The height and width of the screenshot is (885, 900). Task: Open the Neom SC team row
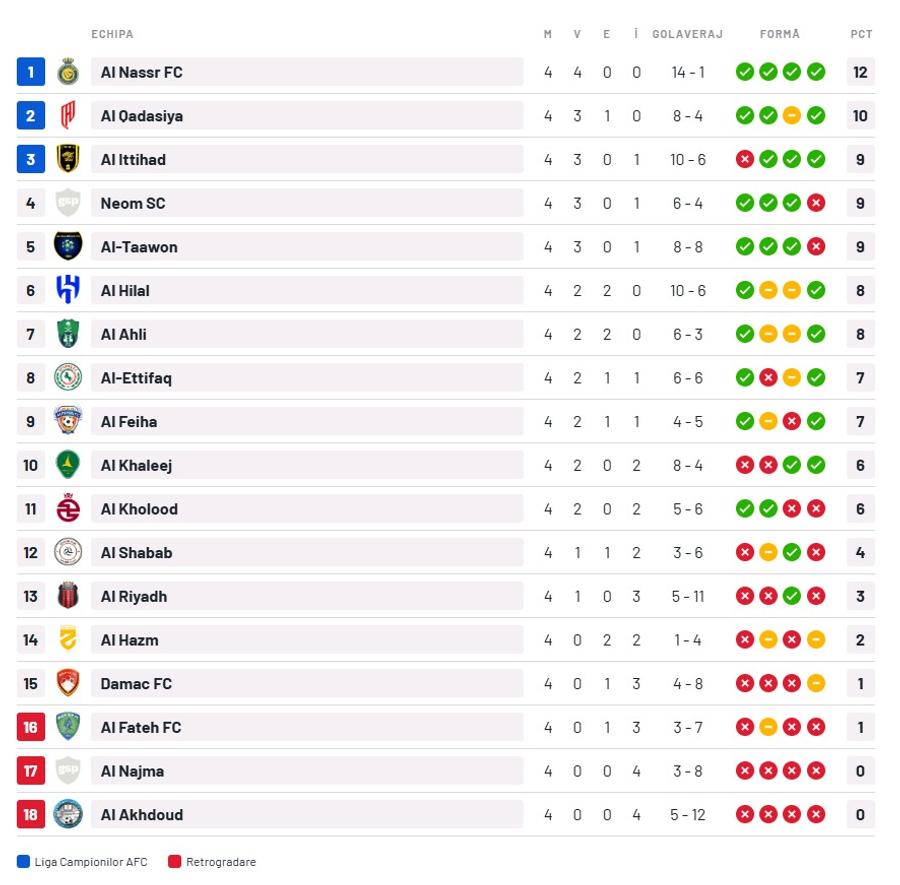click(x=445, y=203)
